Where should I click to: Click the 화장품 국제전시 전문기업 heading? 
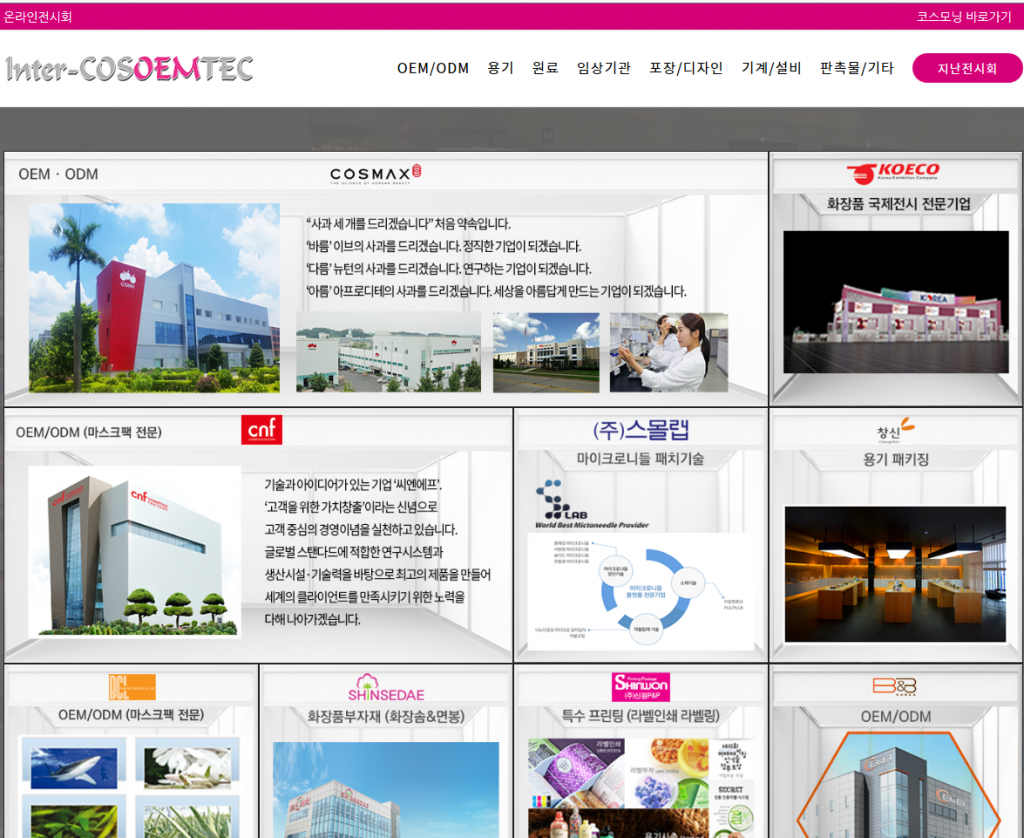pyautogui.click(x=899, y=204)
